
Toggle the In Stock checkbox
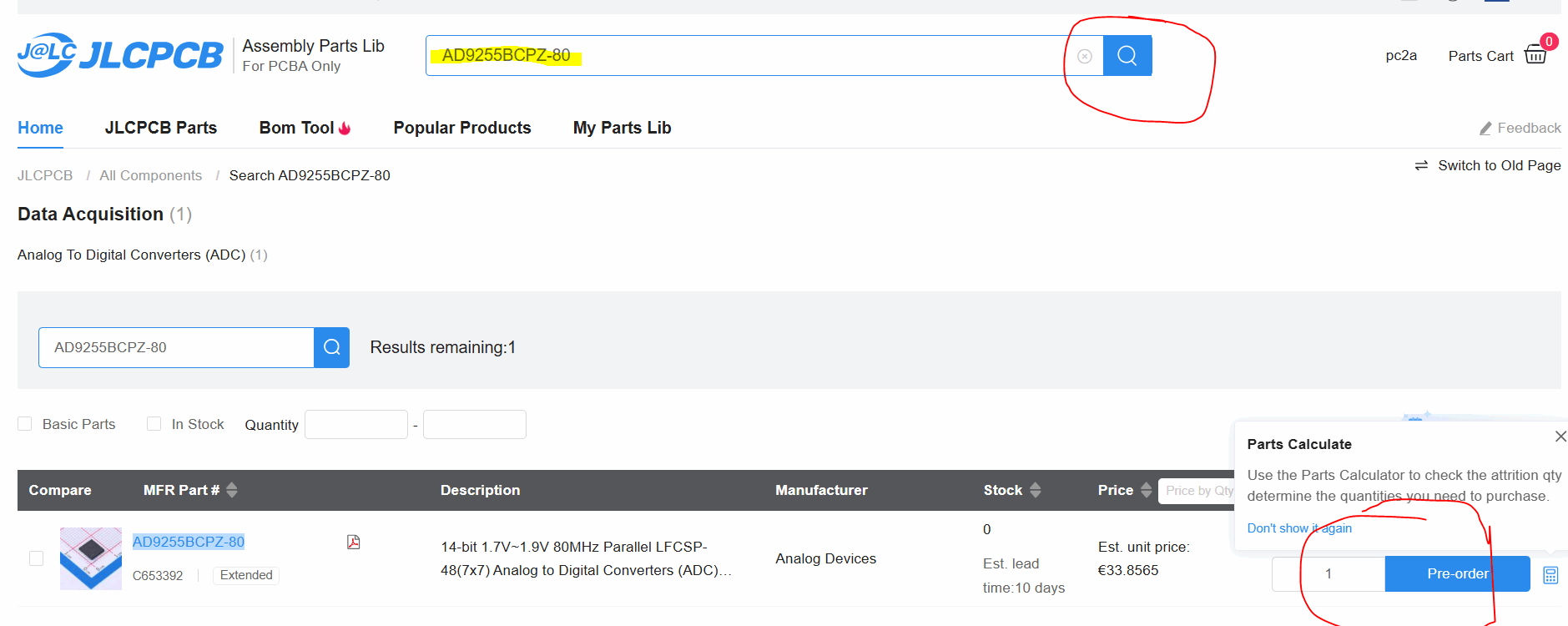154,424
